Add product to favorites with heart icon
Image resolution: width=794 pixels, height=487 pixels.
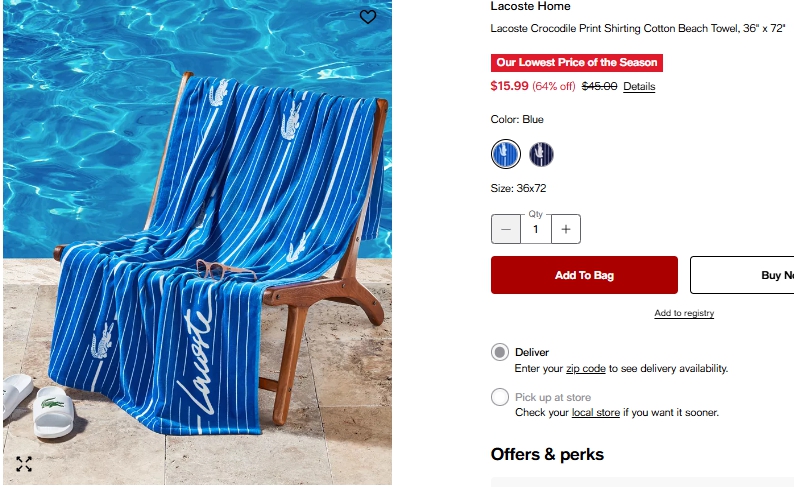pyautogui.click(x=368, y=17)
